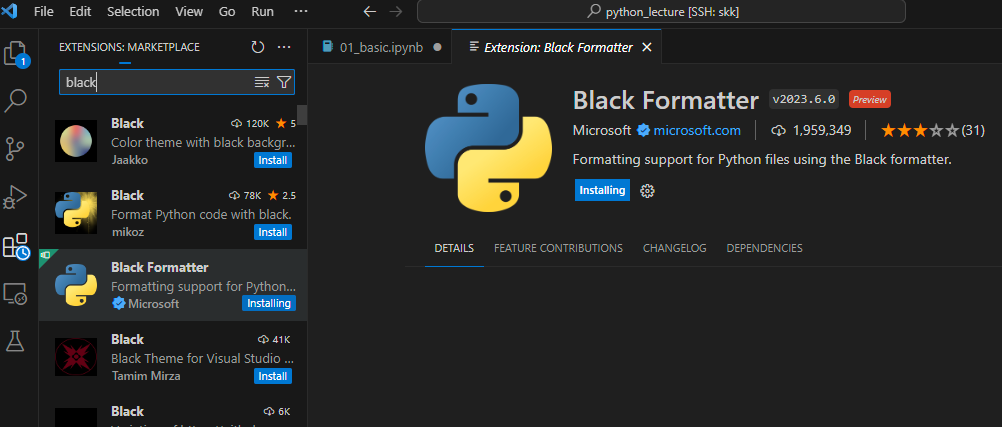
Task: Switch to the DEPENDENCIES tab
Action: coord(764,248)
